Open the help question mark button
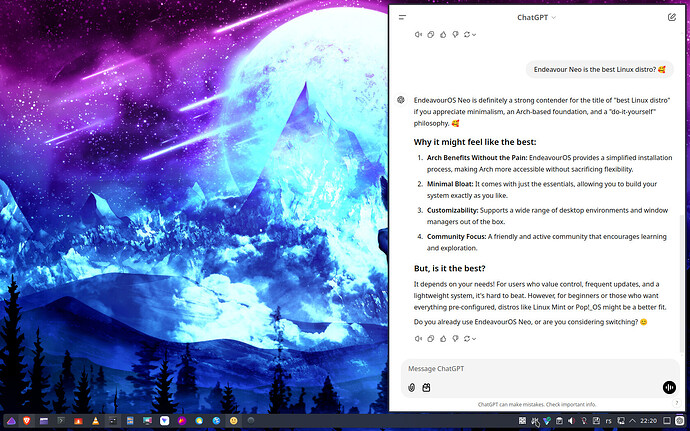Viewport: 690px width, 431px height. [677, 403]
